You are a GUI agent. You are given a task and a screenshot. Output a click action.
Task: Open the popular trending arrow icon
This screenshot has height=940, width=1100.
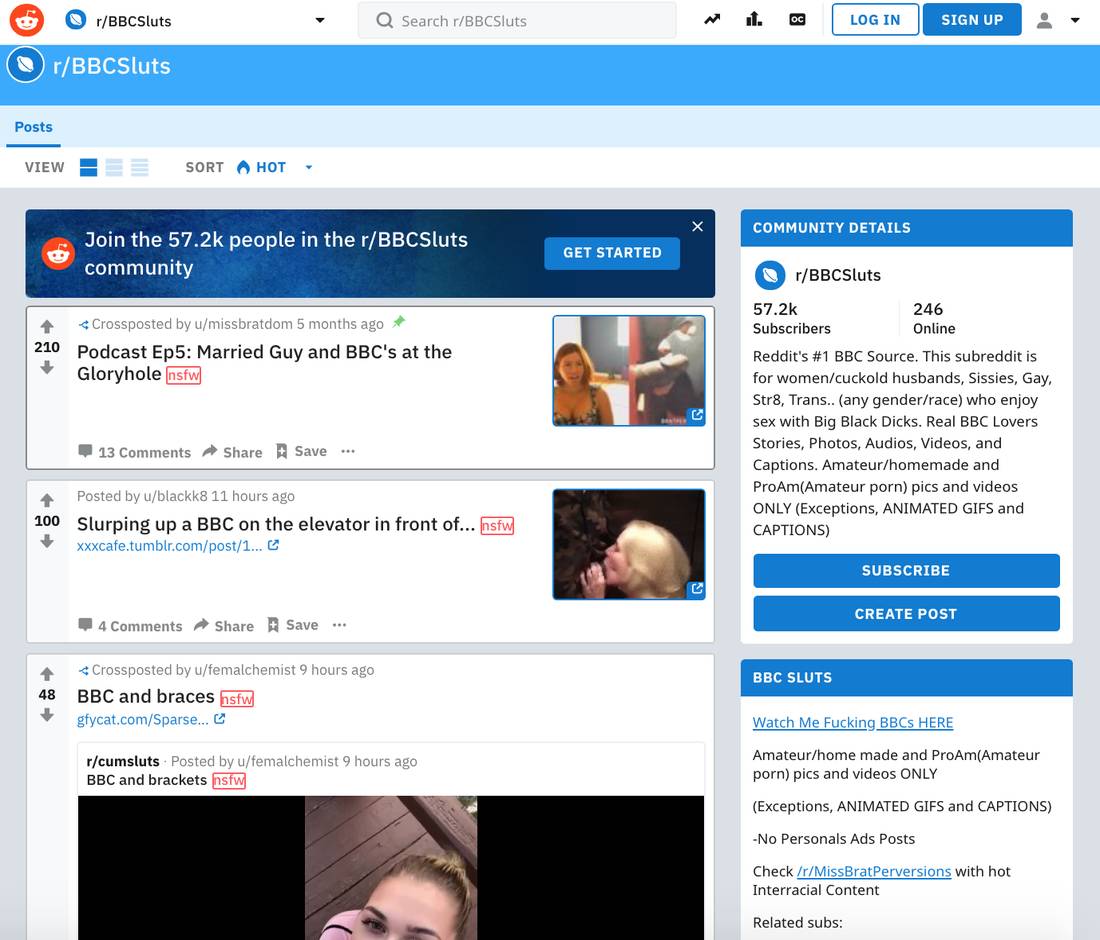click(712, 20)
